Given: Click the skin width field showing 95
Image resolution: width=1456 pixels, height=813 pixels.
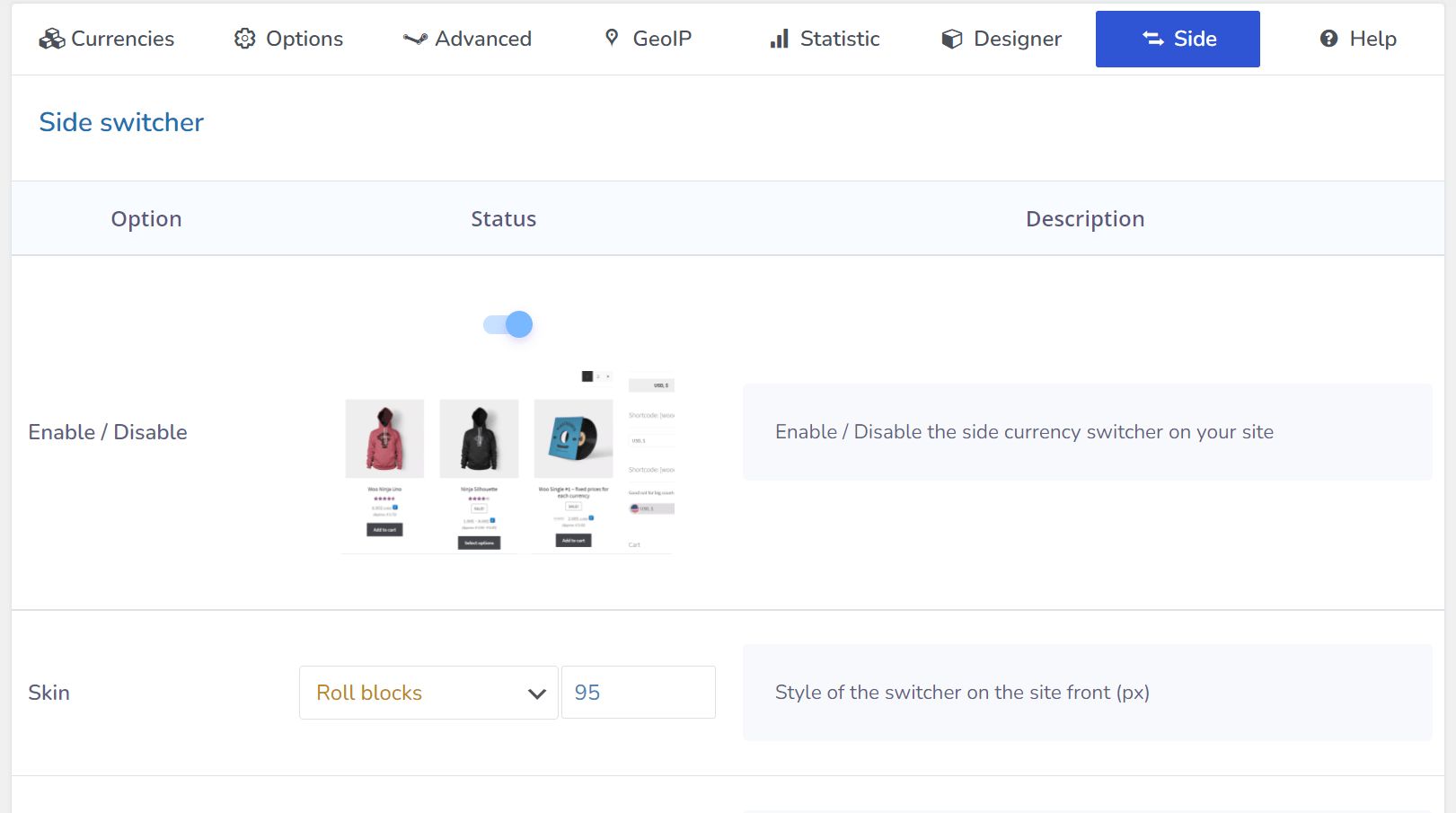Looking at the screenshot, I should [638, 693].
